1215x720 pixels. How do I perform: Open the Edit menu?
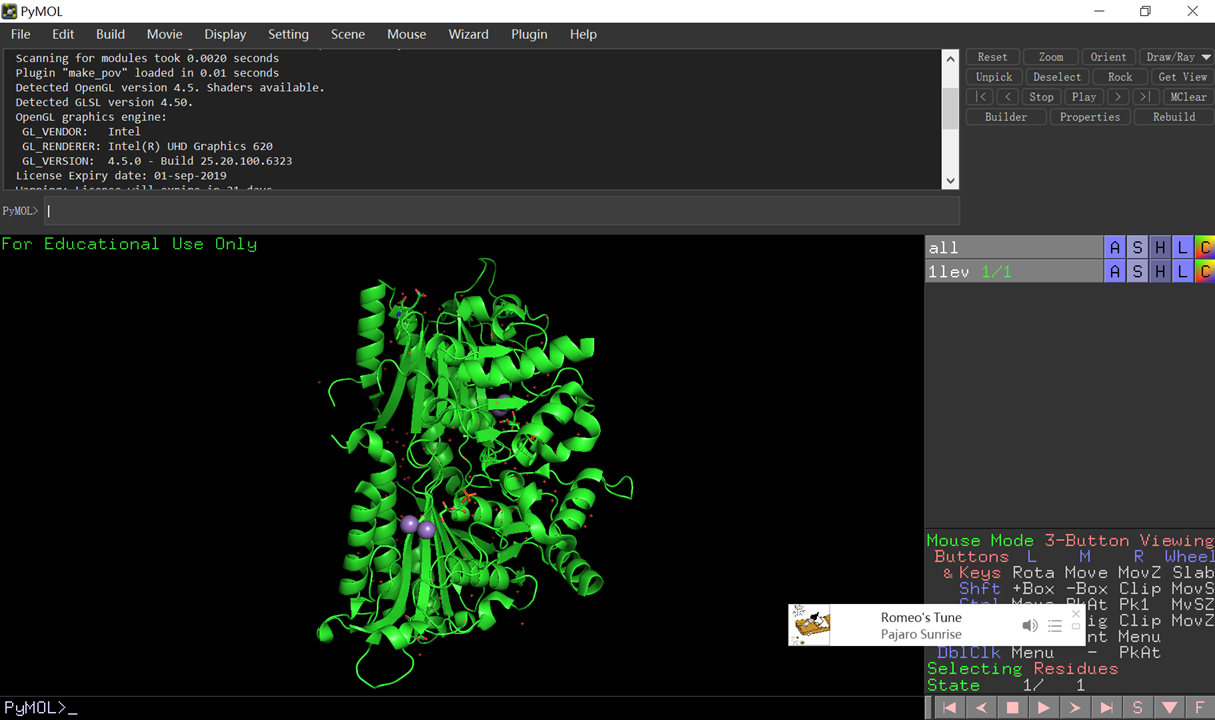[63, 34]
